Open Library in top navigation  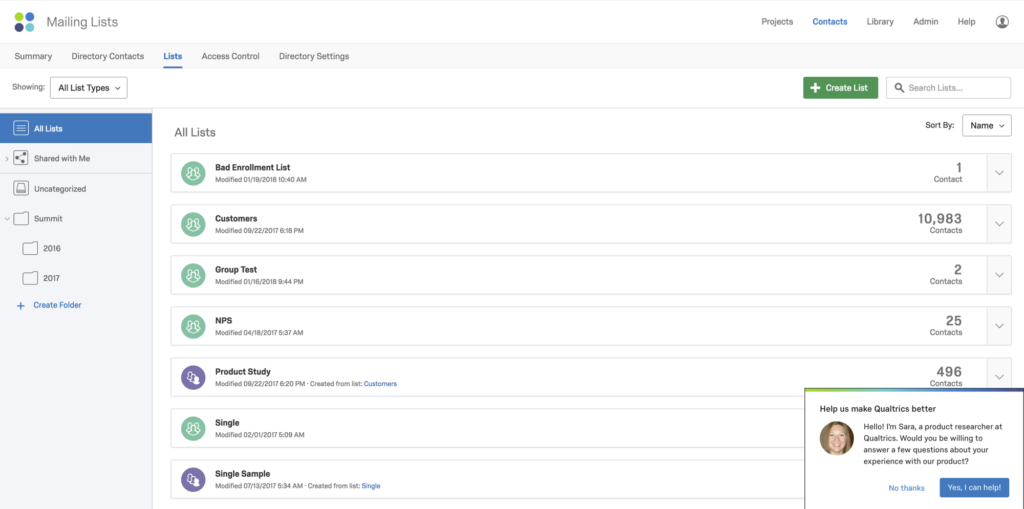(880, 22)
